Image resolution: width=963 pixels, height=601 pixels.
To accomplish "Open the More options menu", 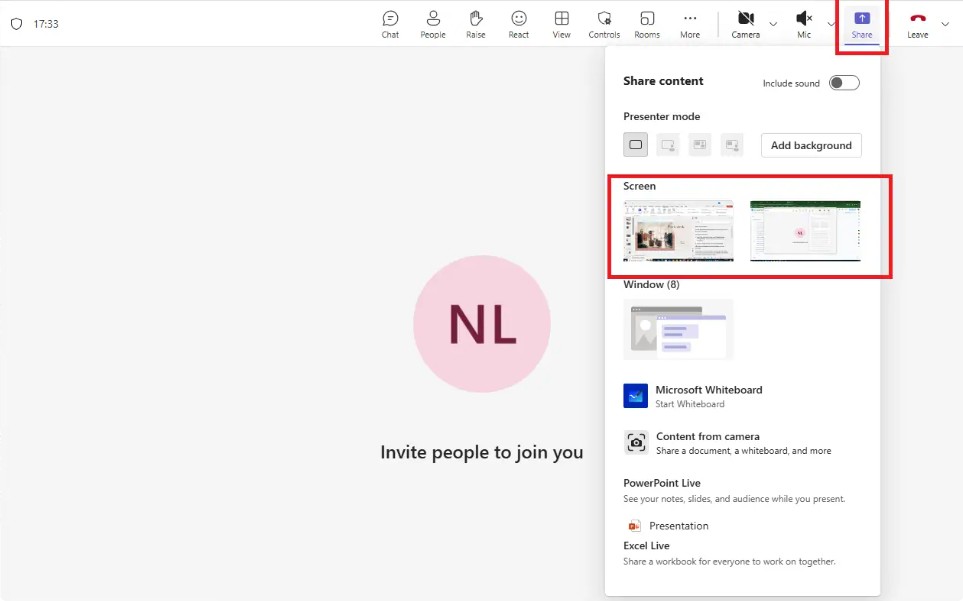I will [690, 24].
